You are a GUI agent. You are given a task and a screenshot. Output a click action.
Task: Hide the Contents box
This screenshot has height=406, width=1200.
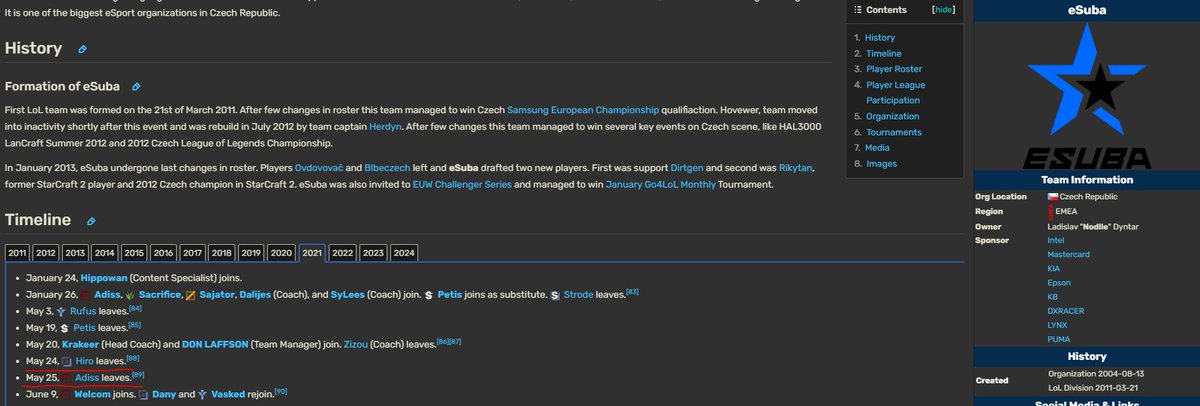[944, 10]
